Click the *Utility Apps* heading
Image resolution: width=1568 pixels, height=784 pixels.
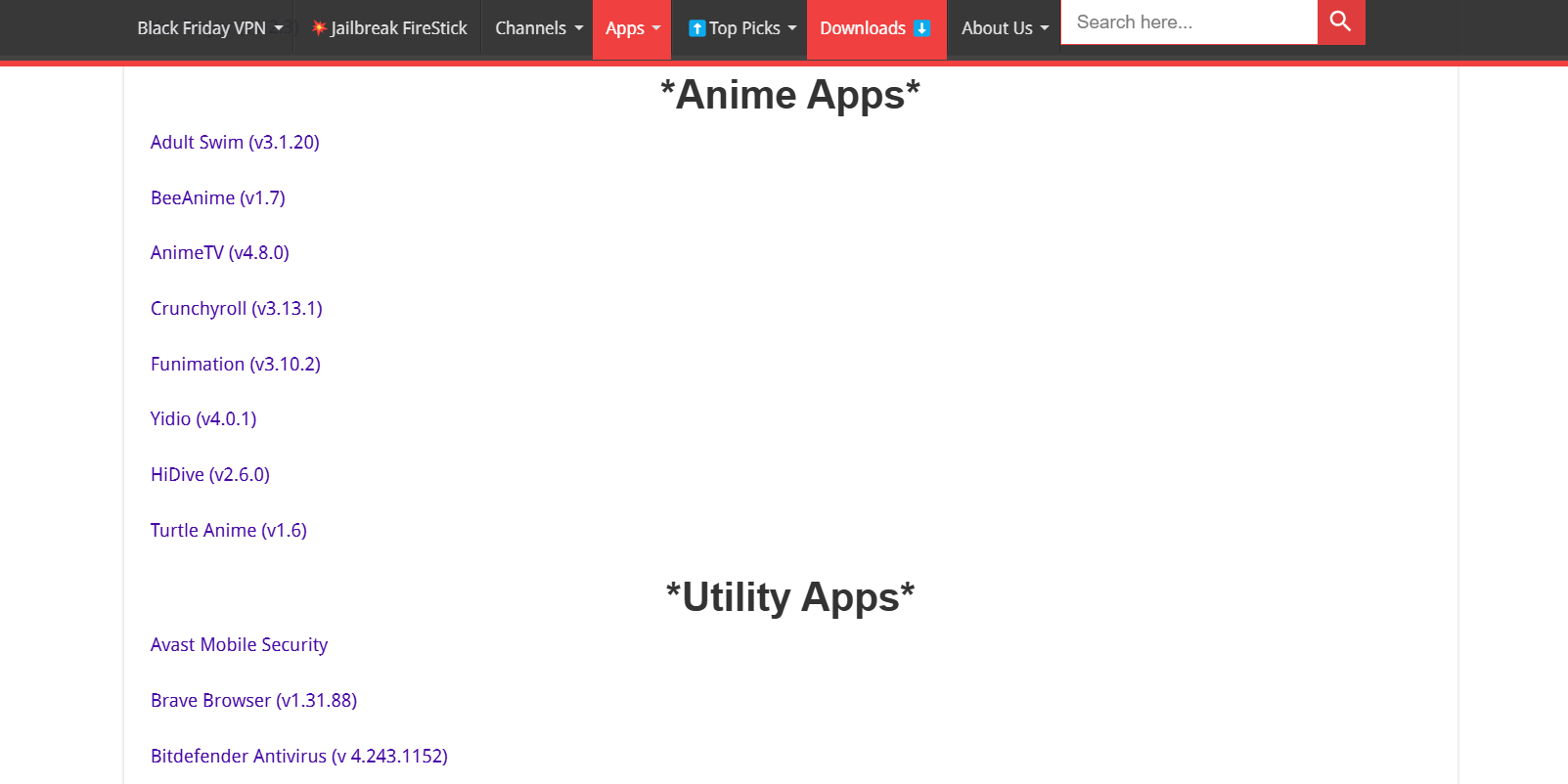pos(790,597)
